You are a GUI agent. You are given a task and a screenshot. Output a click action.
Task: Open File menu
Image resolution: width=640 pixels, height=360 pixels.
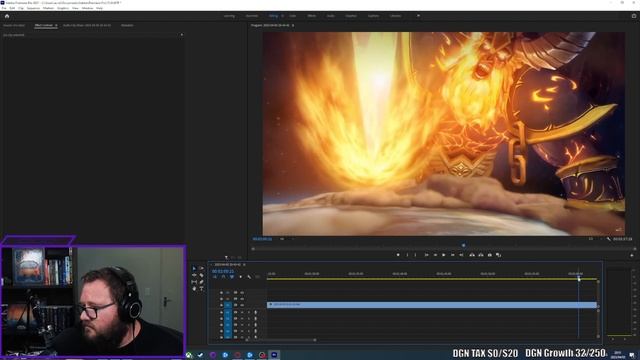pos(4,8)
